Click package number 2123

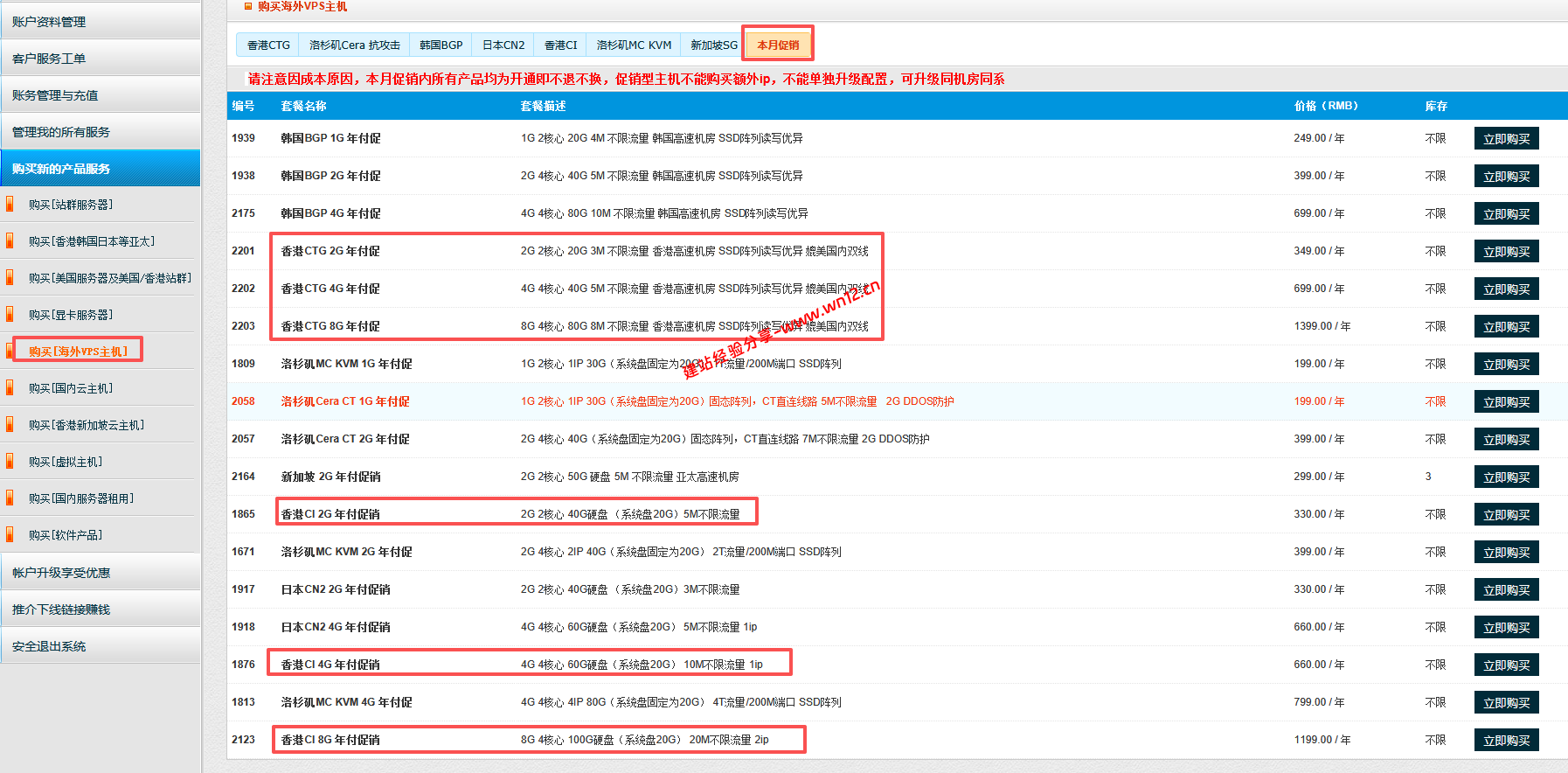(x=243, y=740)
